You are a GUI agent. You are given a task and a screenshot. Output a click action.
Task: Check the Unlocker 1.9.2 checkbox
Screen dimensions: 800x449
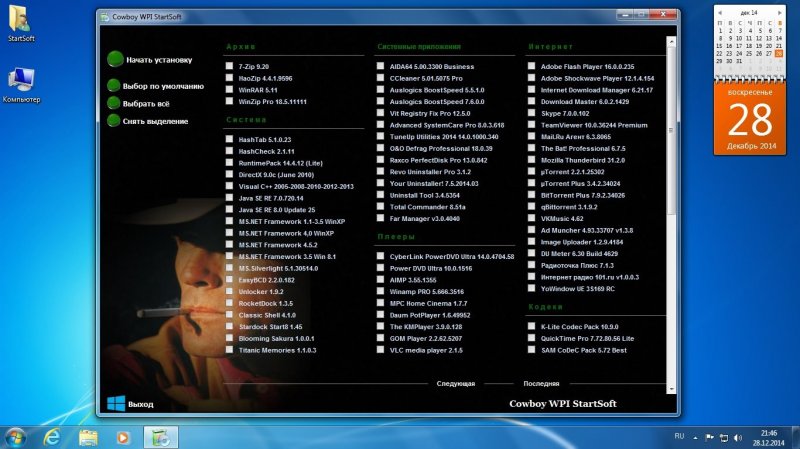pyautogui.click(x=229, y=291)
